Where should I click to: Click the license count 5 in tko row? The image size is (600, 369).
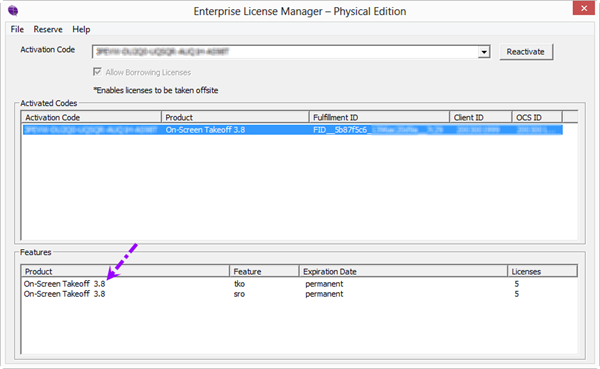pos(517,284)
